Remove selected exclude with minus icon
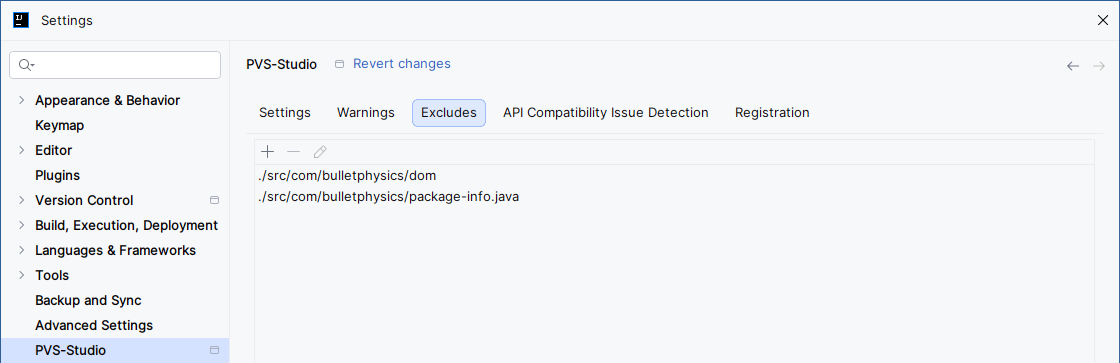1120x363 pixels. (x=293, y=151)
